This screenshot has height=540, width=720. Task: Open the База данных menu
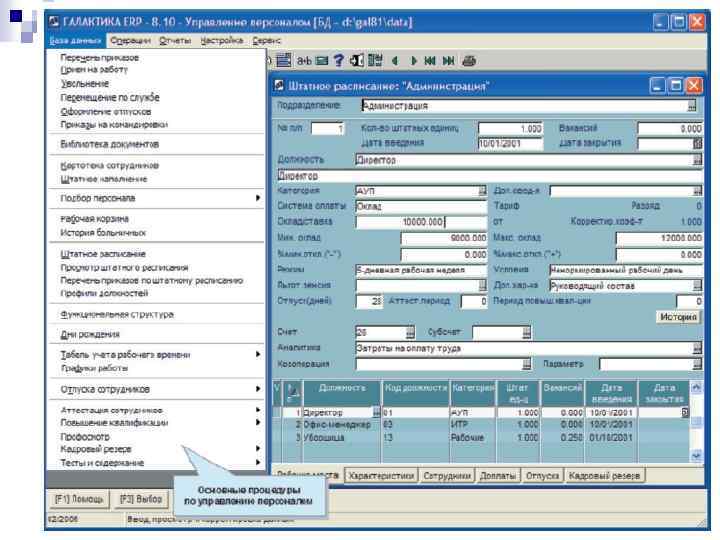[x=75, y=40]
